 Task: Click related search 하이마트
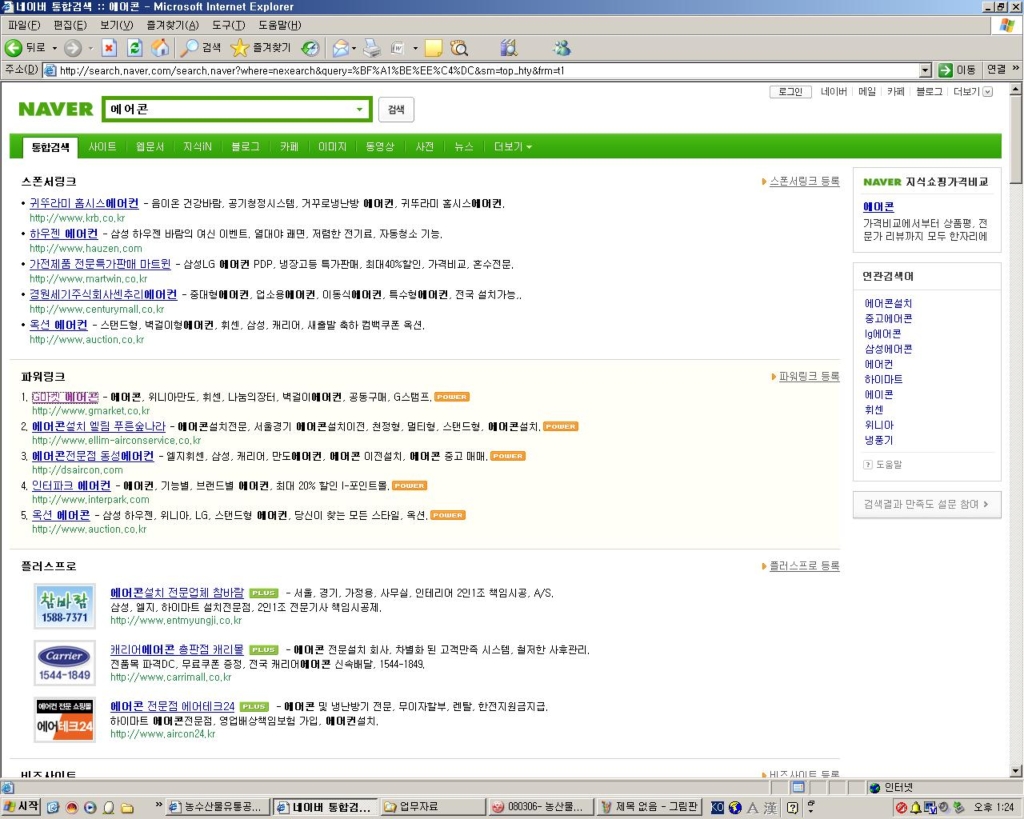click(x=884, y=379)
